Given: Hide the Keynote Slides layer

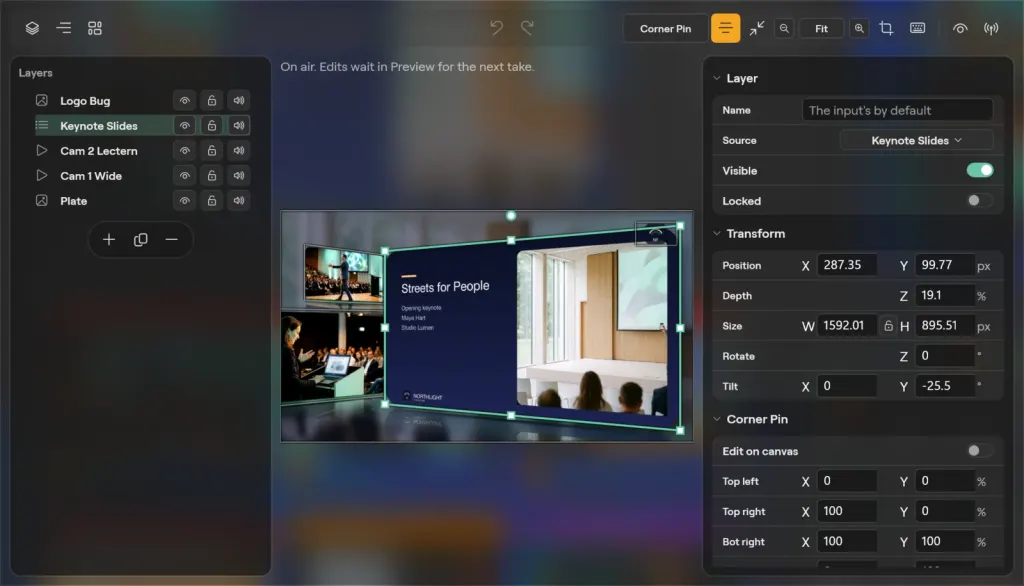Looking at the screenshot, I should click(x=185, y=125).
